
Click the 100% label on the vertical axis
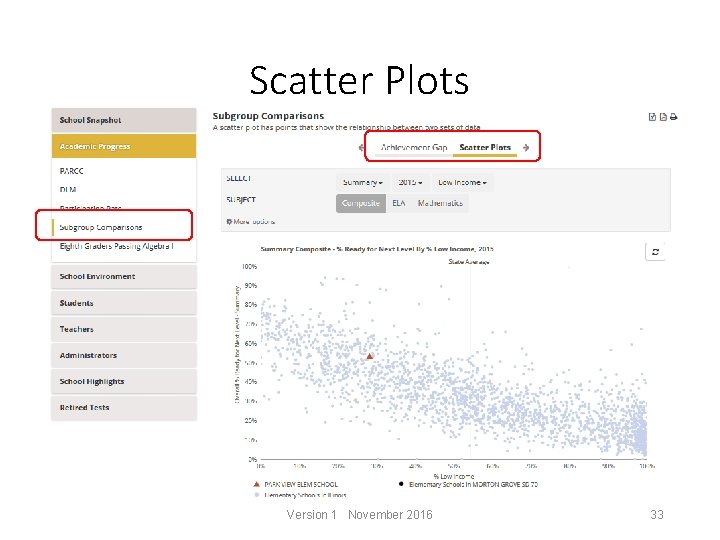coord(249,266)
